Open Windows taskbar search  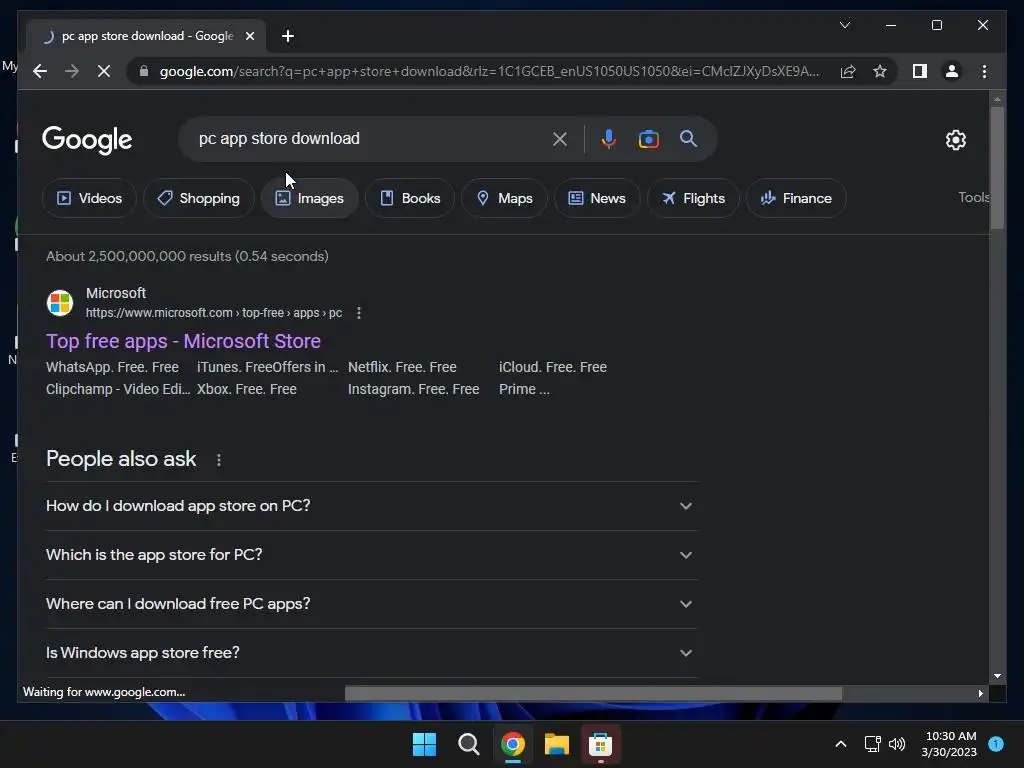click(x=468, y=744)
